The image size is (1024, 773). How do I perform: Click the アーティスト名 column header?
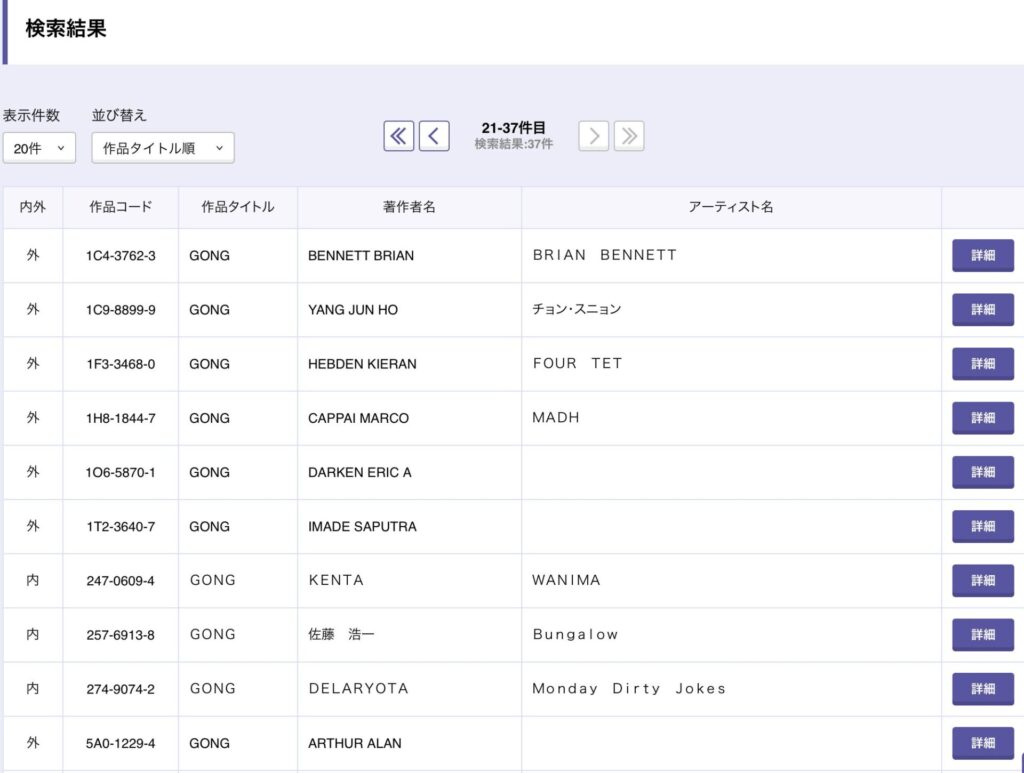pyautogui.click(x=730, y=207)
